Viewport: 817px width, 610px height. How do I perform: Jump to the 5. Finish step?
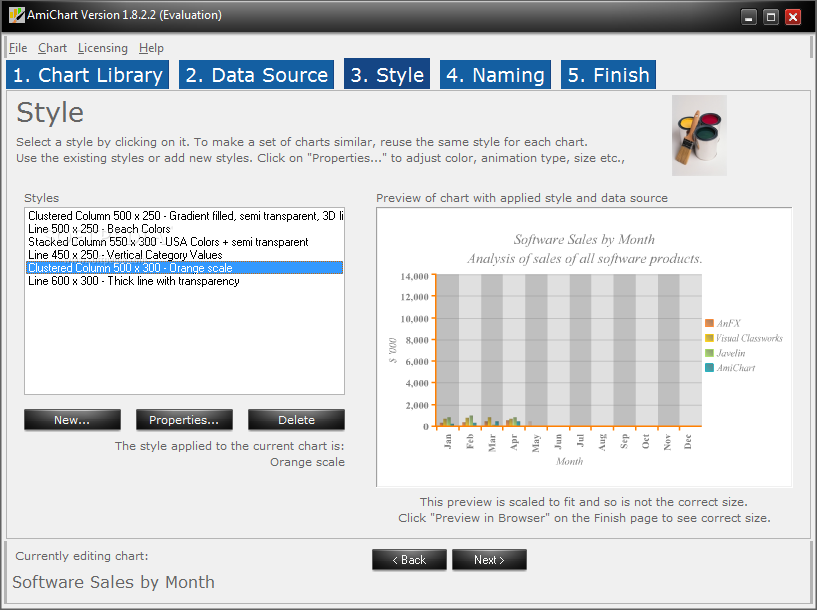point(608,75)
